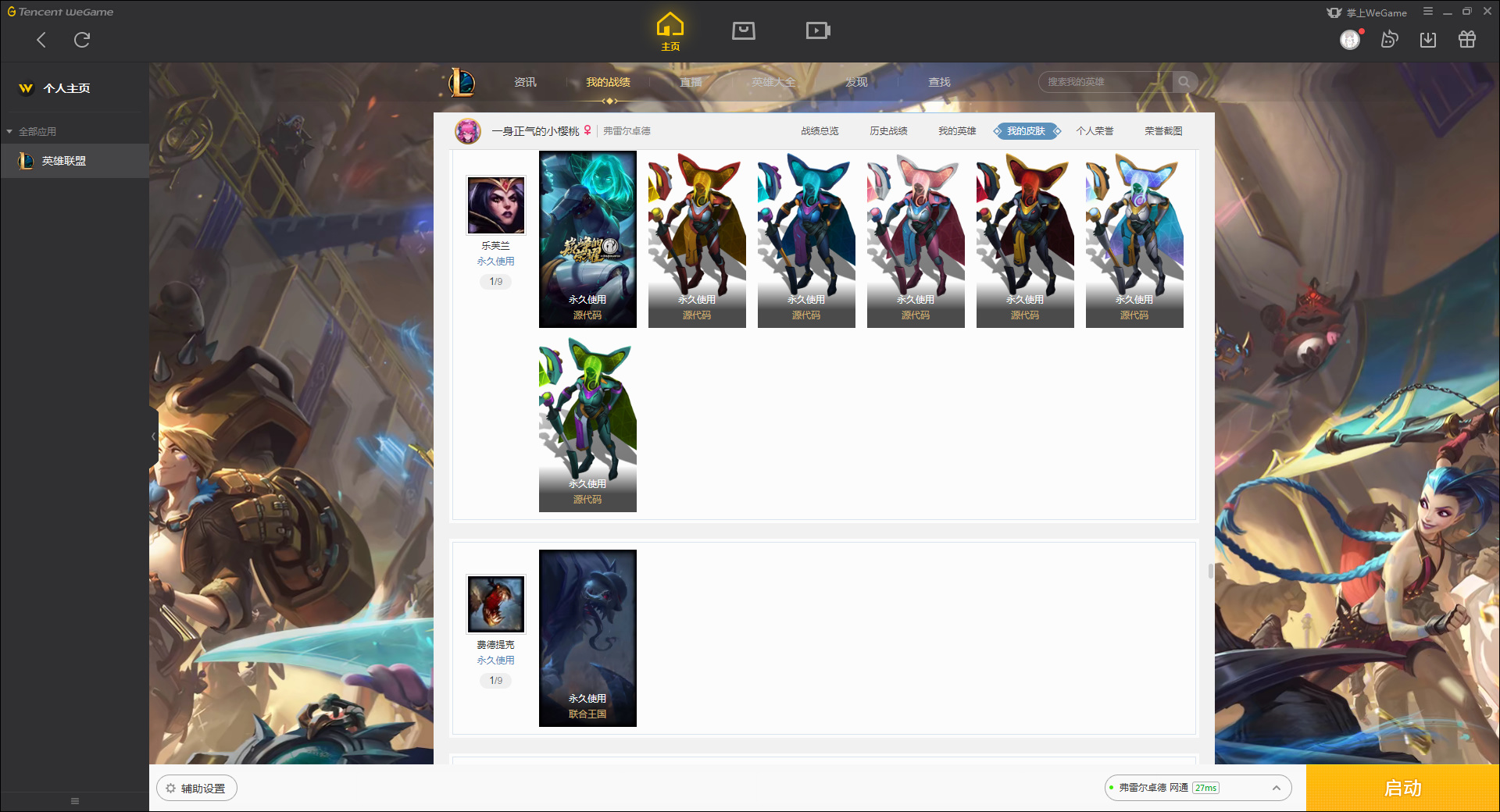The height and width of the screenshot is (812, 1500).
Task: Open the light blue 源代码 chroma skin
Action: pyautogui.click(x=1134, y=239)
